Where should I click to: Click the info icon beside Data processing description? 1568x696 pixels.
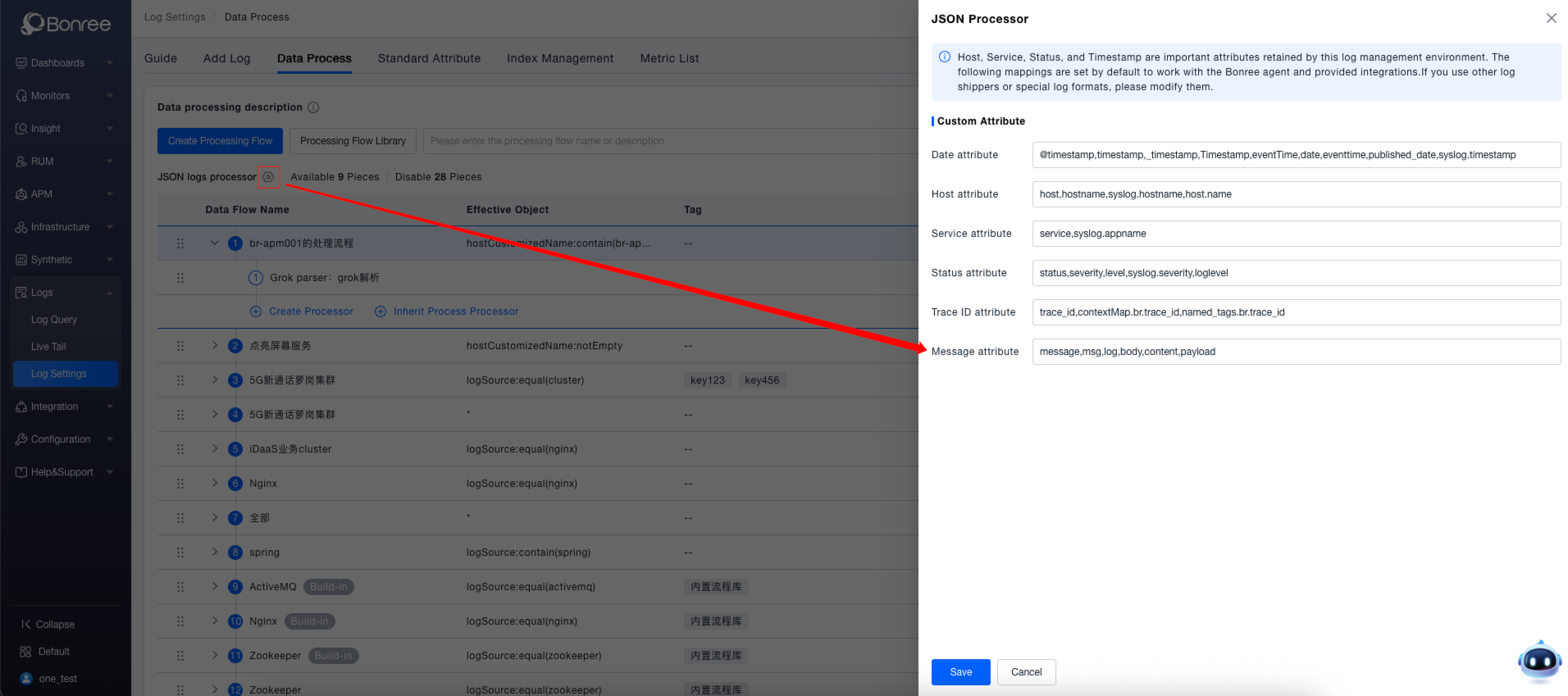coord(313,107)
